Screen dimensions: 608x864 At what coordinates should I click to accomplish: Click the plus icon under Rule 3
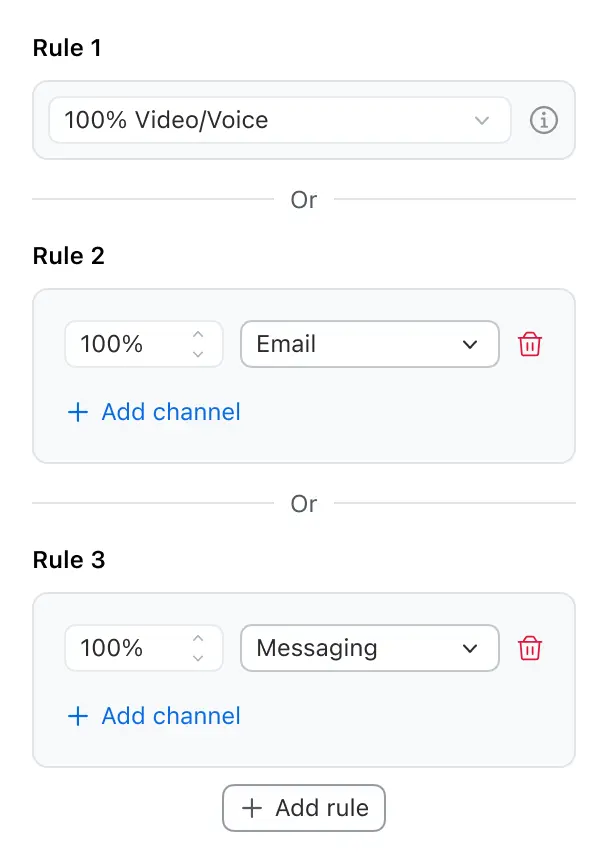[x=77, y=716]
